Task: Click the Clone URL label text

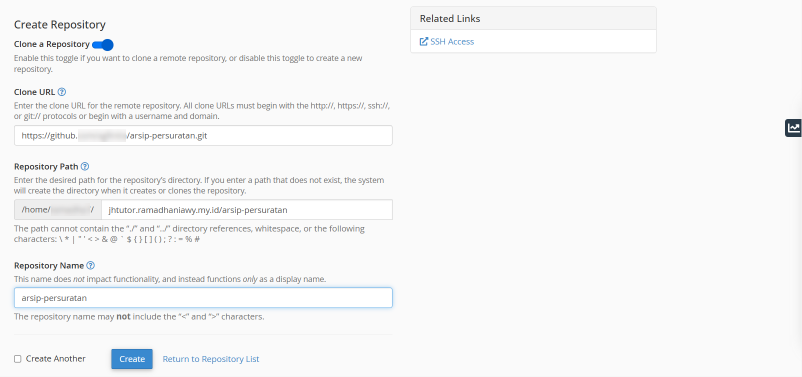Action: (x=34, y=92)
